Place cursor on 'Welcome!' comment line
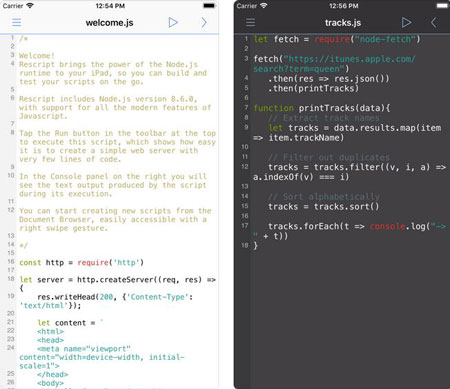450x389 pixels. pos(37,56)
